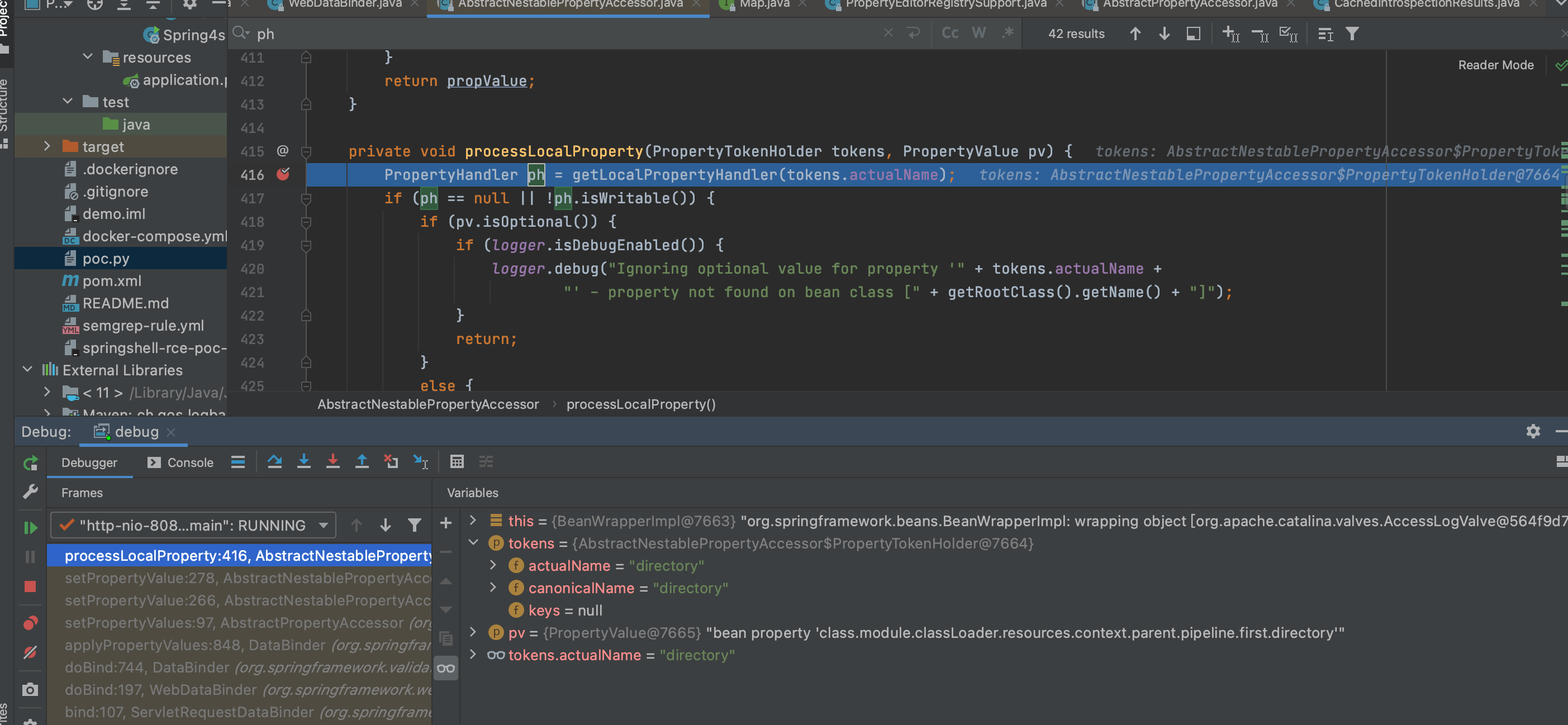The height and width of the screenshot is (725, 1568).
Task: Filter frames funnel icon
Action: coord(415,525)
